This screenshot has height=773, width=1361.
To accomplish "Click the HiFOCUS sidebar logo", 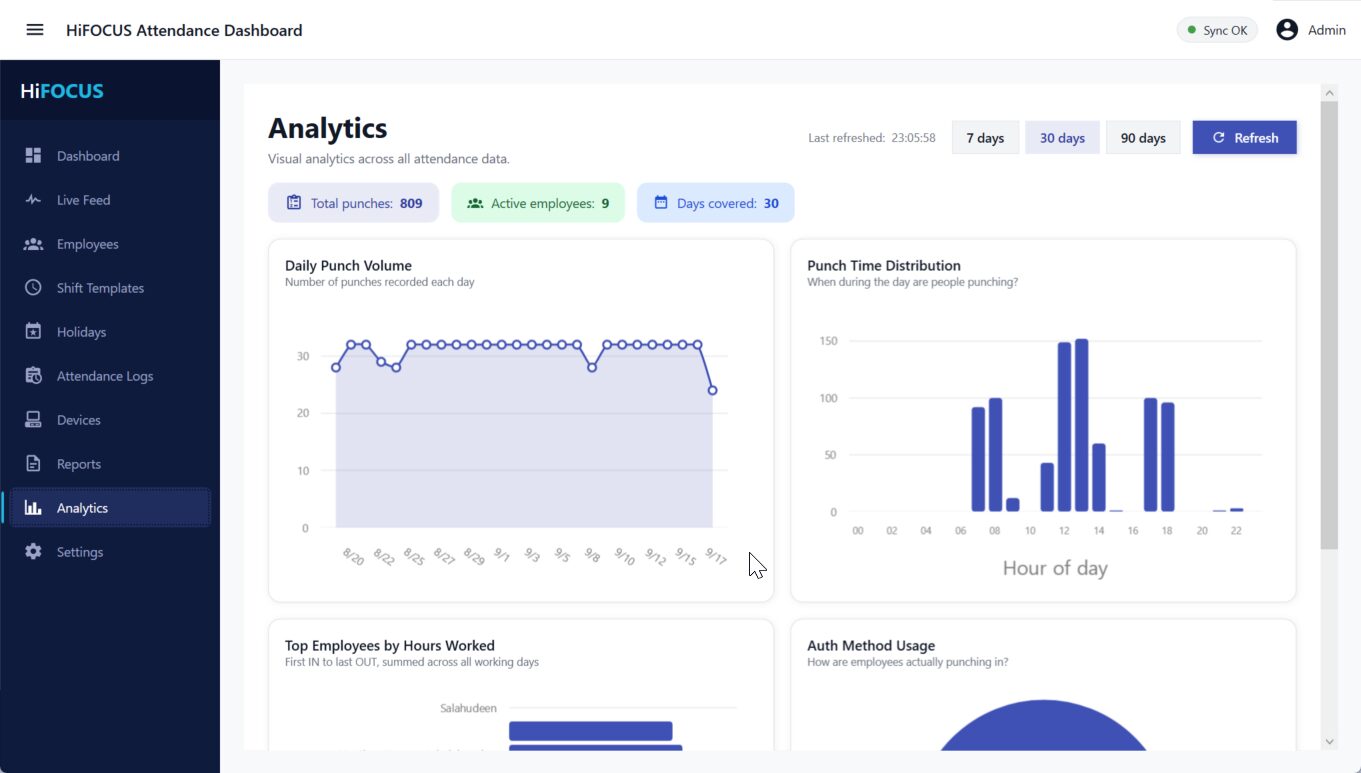I will click(x=62, y=91).
